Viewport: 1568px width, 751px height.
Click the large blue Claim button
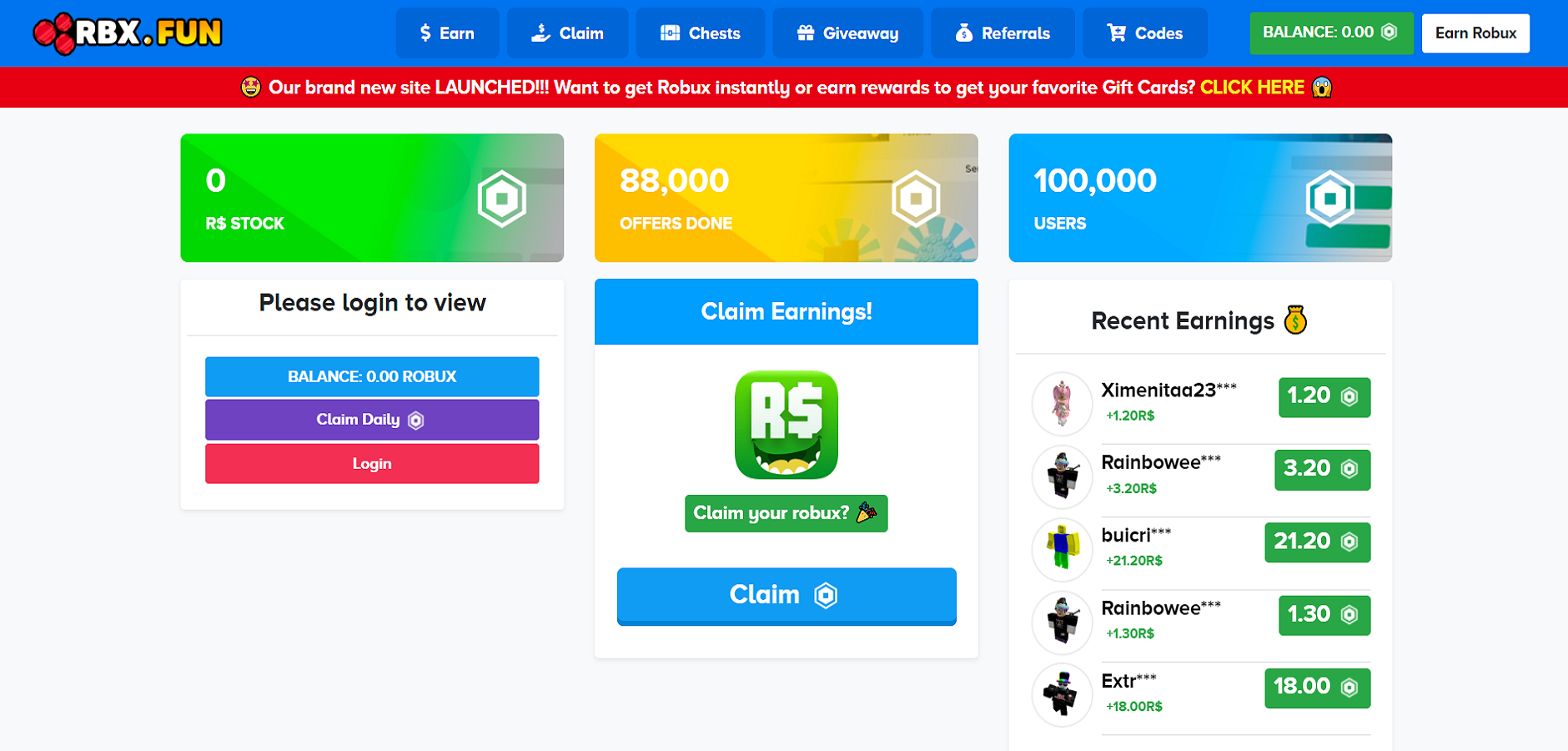coord(787,596)
